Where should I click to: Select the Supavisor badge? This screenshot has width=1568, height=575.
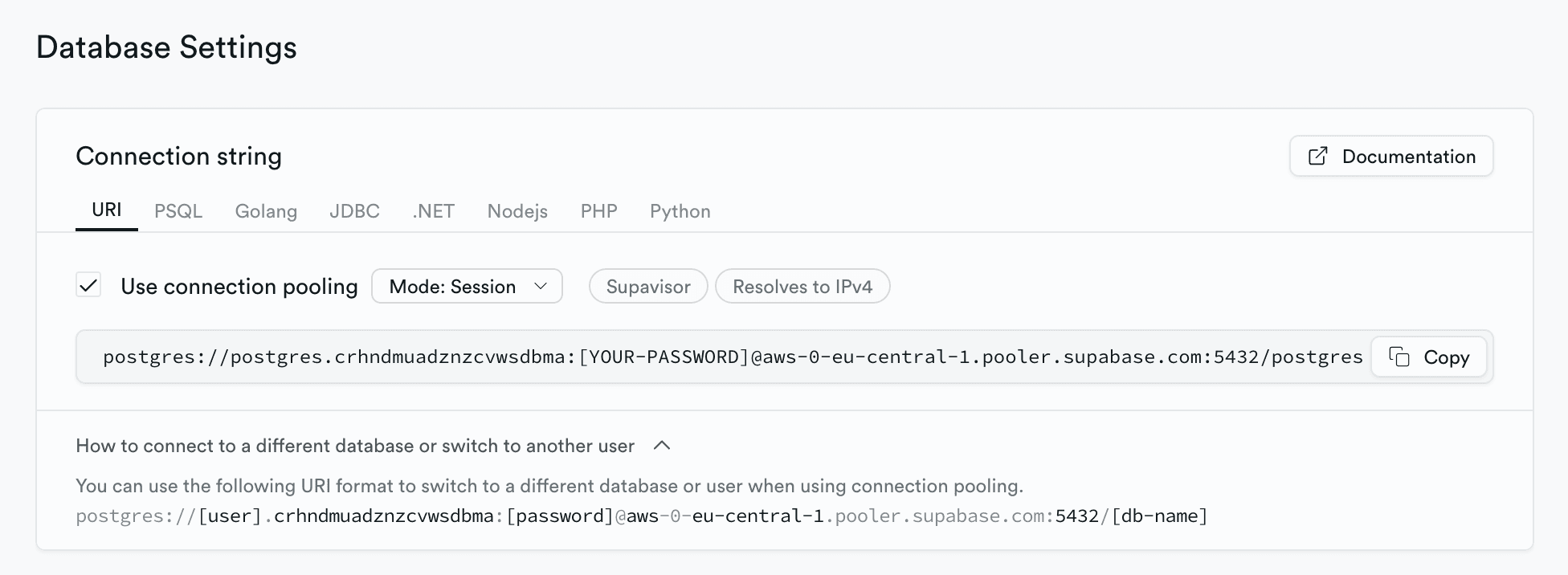(647, 286)
